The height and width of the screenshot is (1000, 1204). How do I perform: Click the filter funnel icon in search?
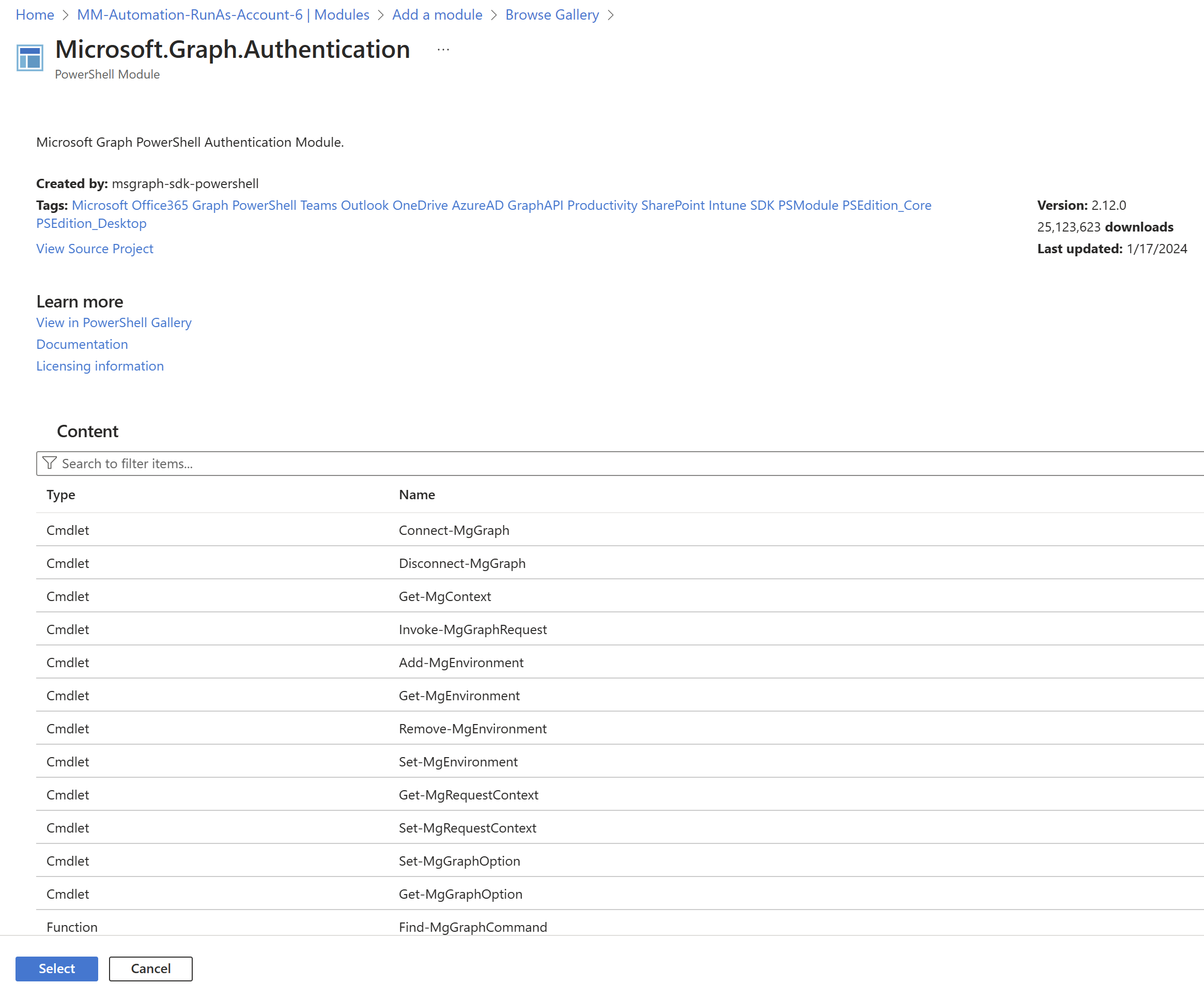click(50, 463)
